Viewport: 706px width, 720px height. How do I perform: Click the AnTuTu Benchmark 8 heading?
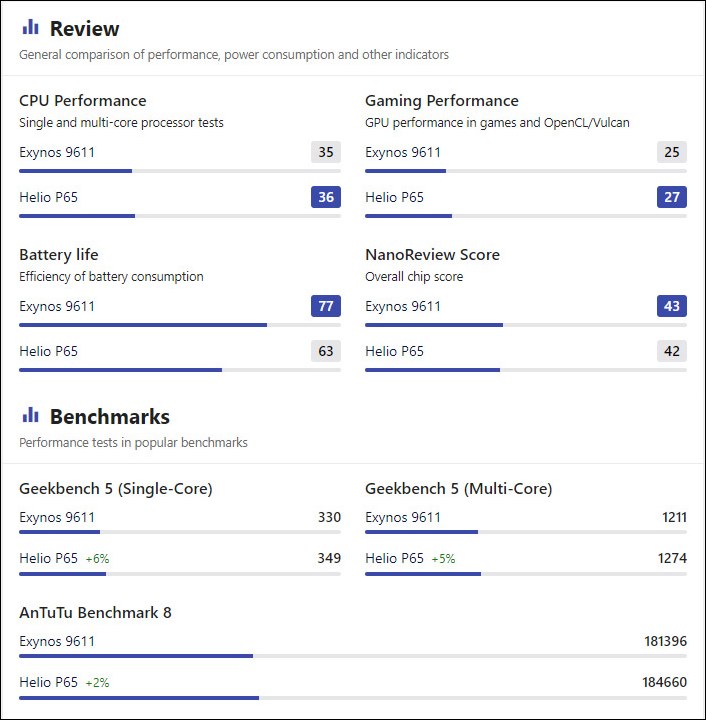pos(95,612)
